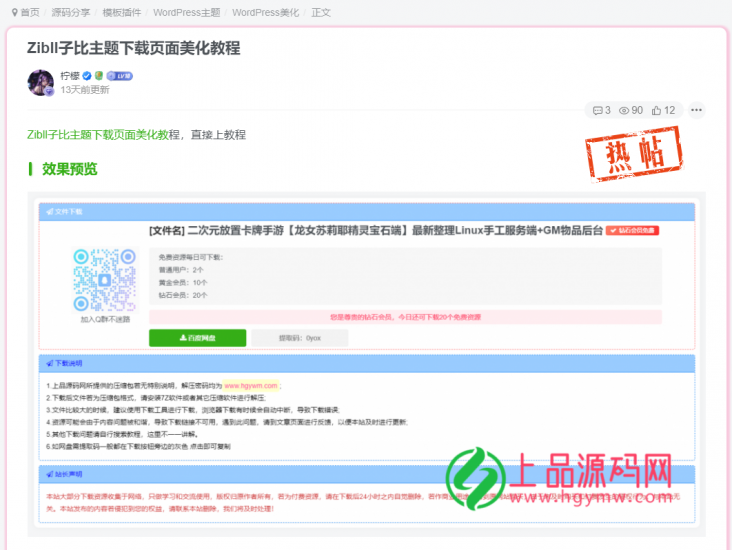Click the blue verified badge beside author name
Screen dimensions: 732x550
[88, 76]
